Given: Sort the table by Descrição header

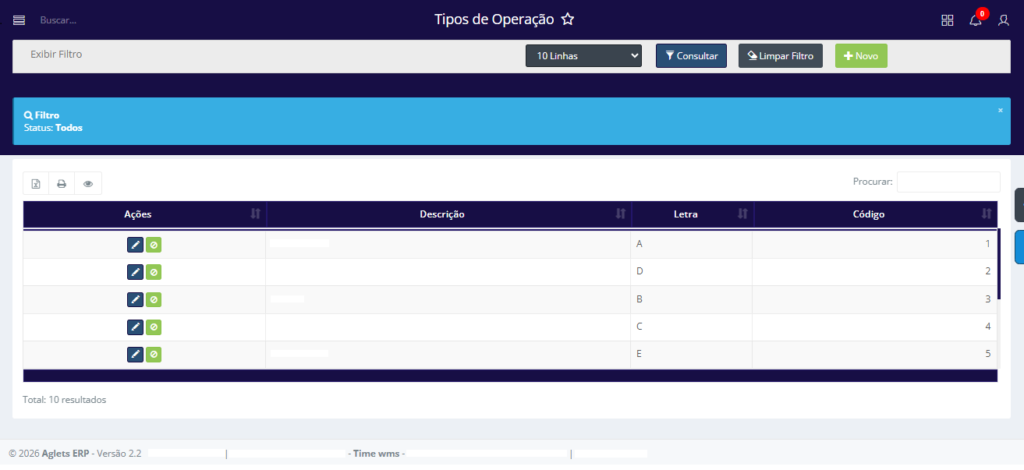Looking at the screenshot, I should pyautogui.click(x=442, y=214).
